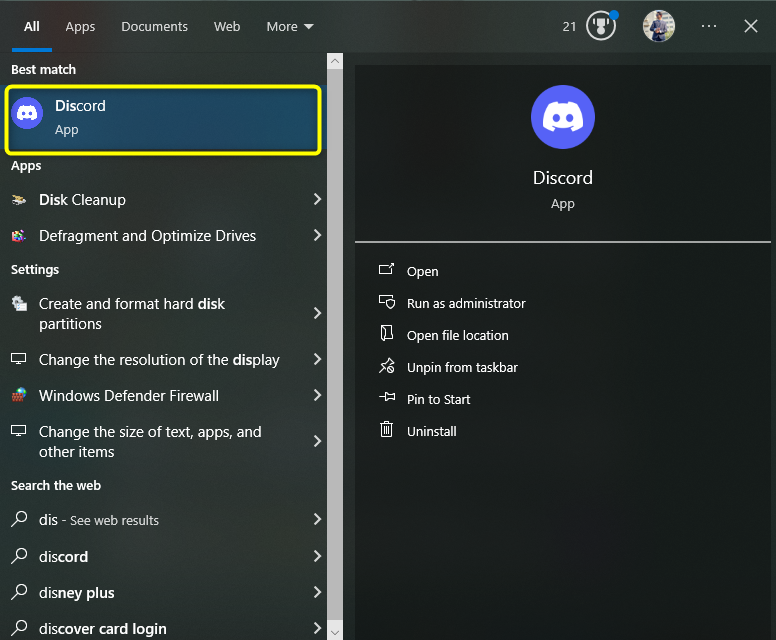Click the results list scrollbar track

tap(335, 344)
